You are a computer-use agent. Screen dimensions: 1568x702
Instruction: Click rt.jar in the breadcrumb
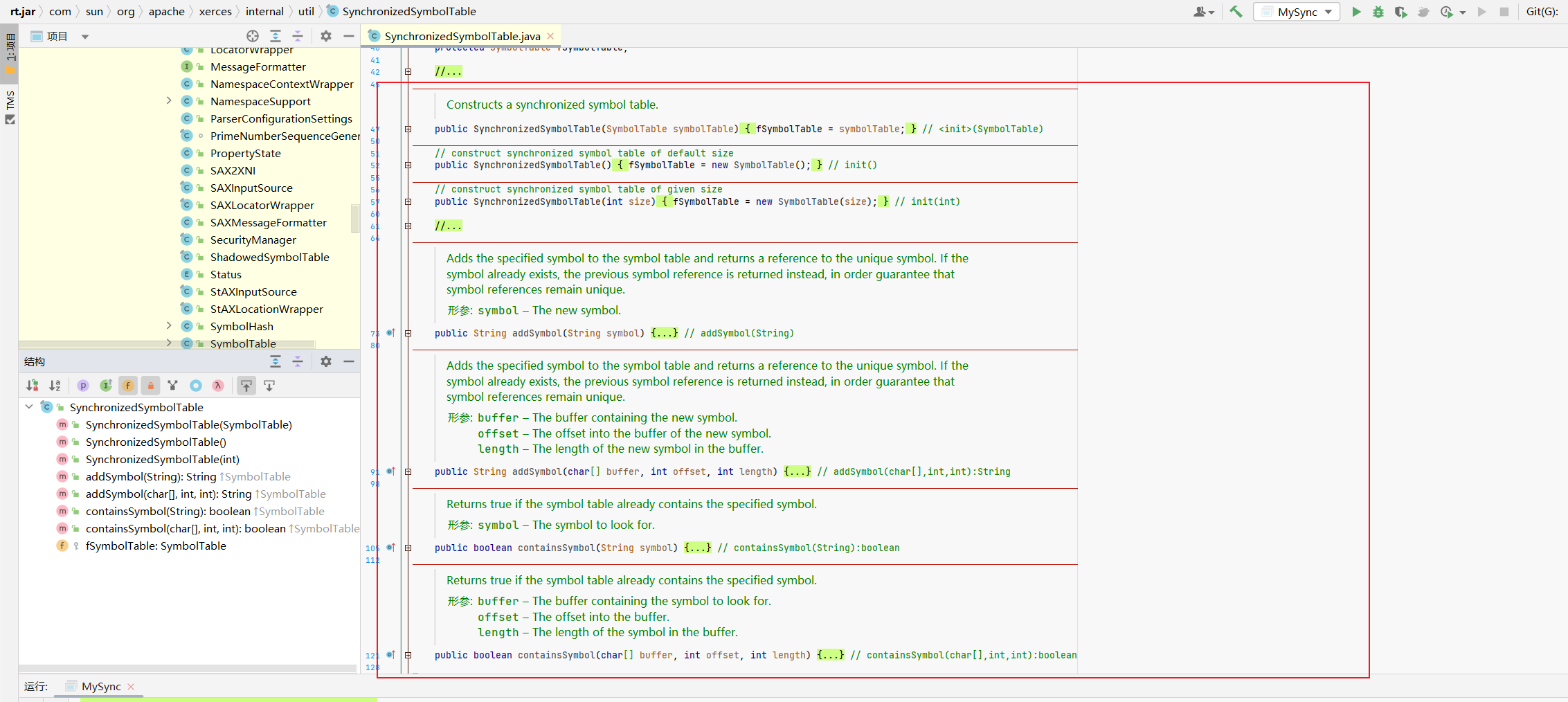[23, 11]
